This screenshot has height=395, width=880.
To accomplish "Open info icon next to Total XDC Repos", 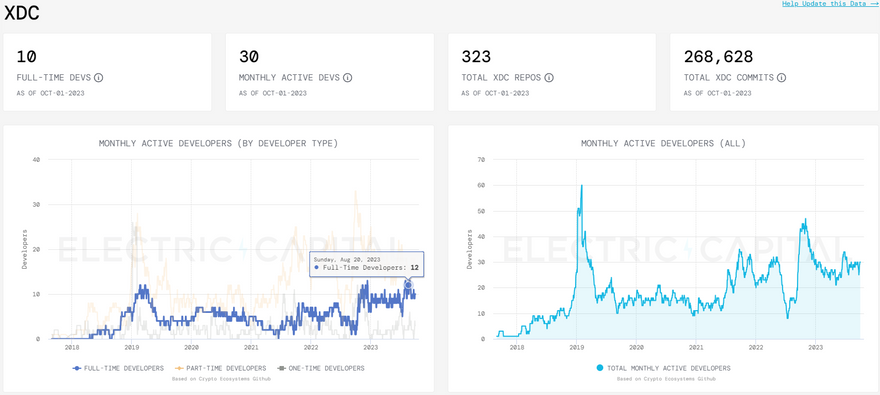I will 549,77.
